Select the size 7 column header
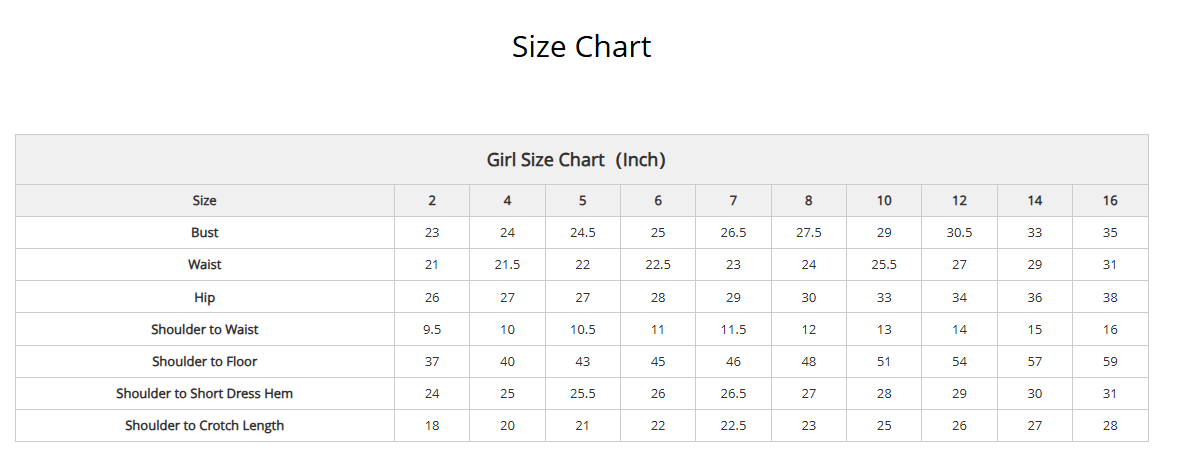 pyautogui.click(x=733, y=201)
